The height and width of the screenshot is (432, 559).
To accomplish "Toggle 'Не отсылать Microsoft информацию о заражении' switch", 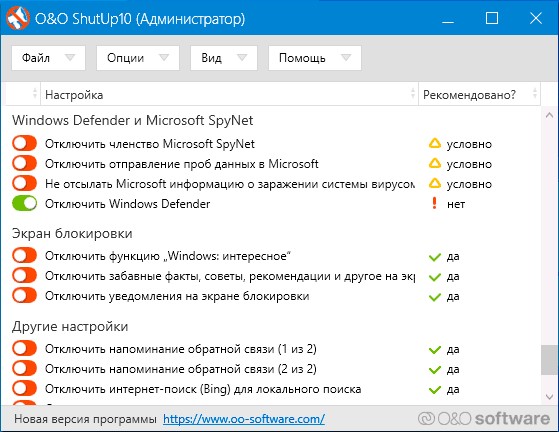I will 25,184.
